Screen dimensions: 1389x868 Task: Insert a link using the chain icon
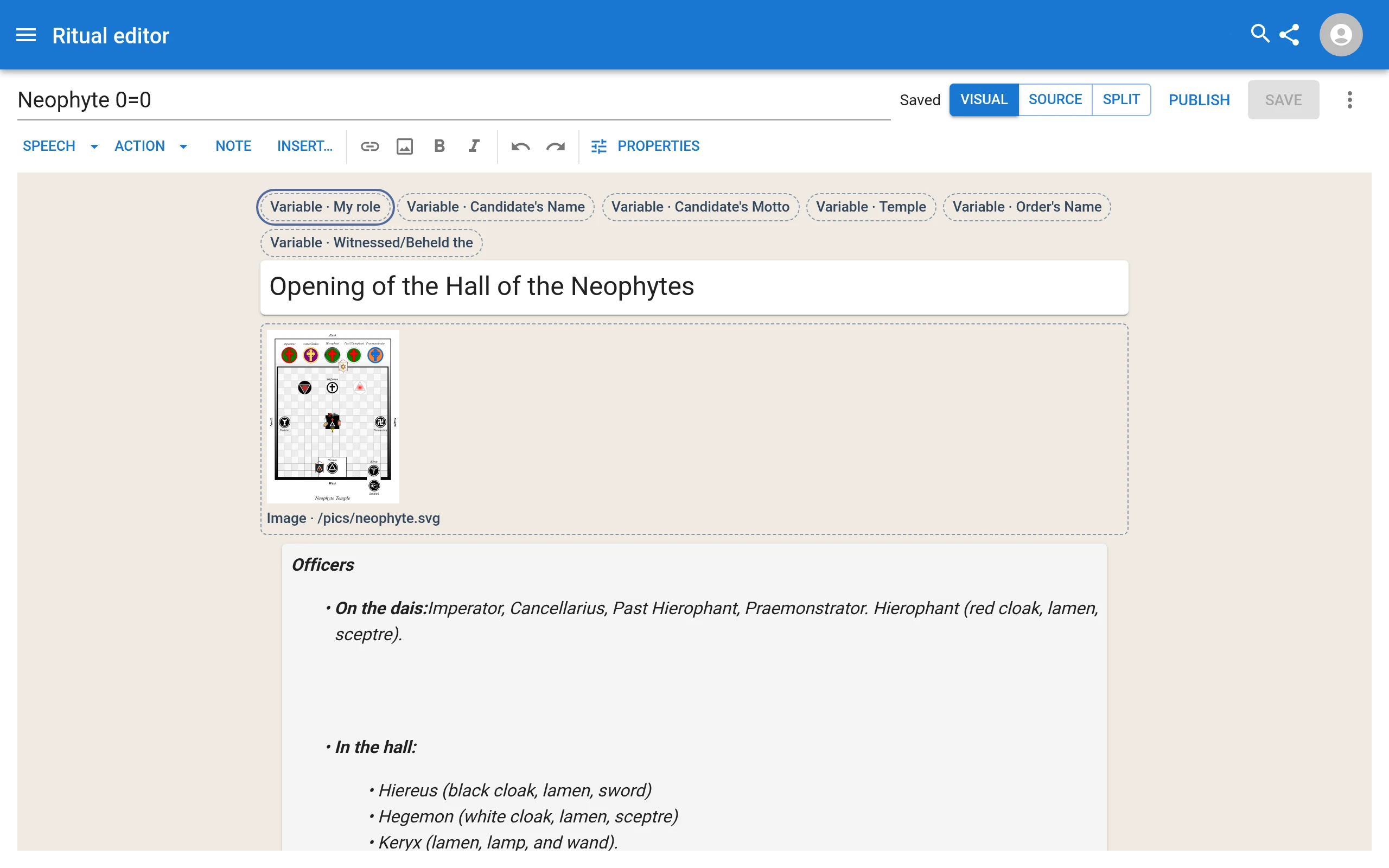tap(369, 146)
